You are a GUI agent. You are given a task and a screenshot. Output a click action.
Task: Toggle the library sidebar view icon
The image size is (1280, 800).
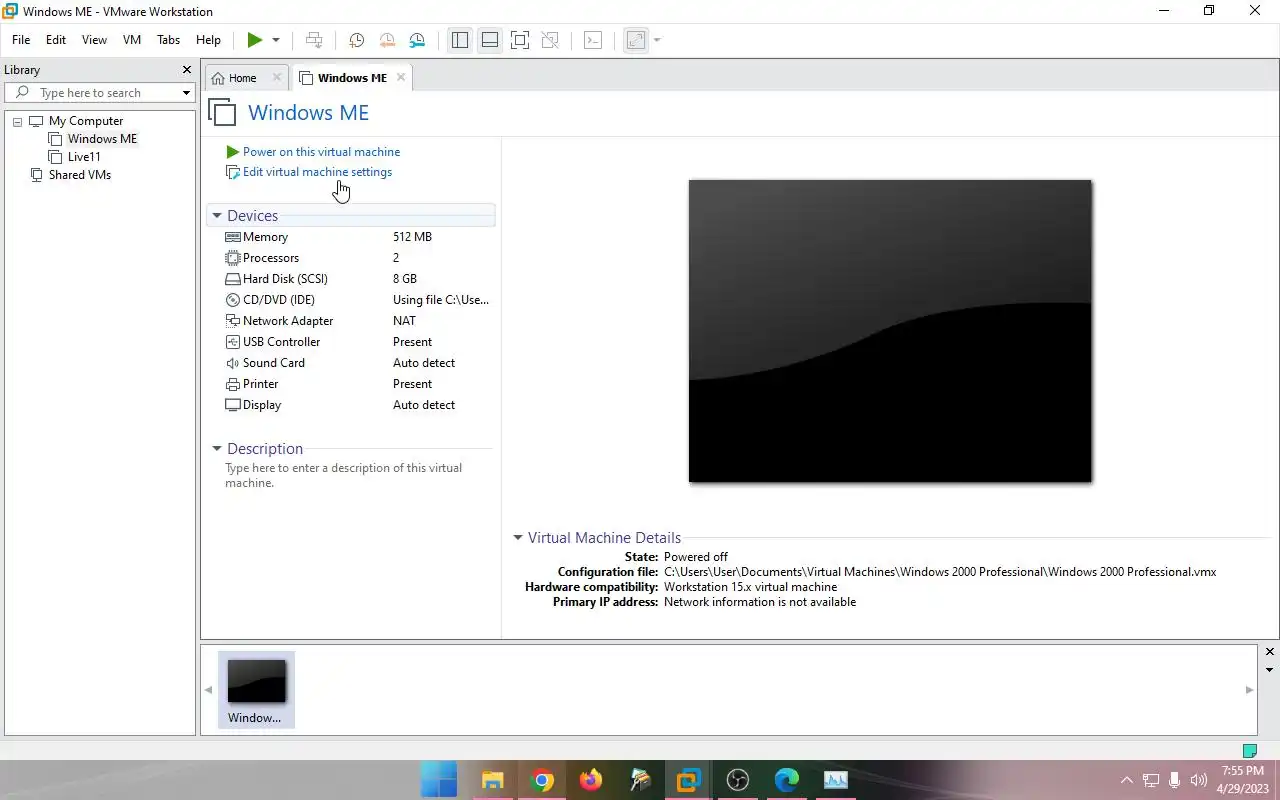[x=460, y=40]
